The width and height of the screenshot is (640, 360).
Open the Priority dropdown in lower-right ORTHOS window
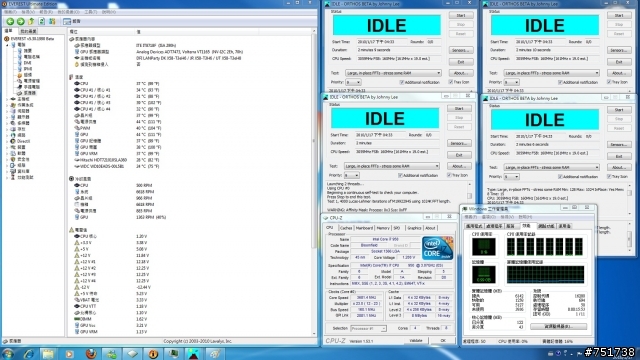[512, 176]
